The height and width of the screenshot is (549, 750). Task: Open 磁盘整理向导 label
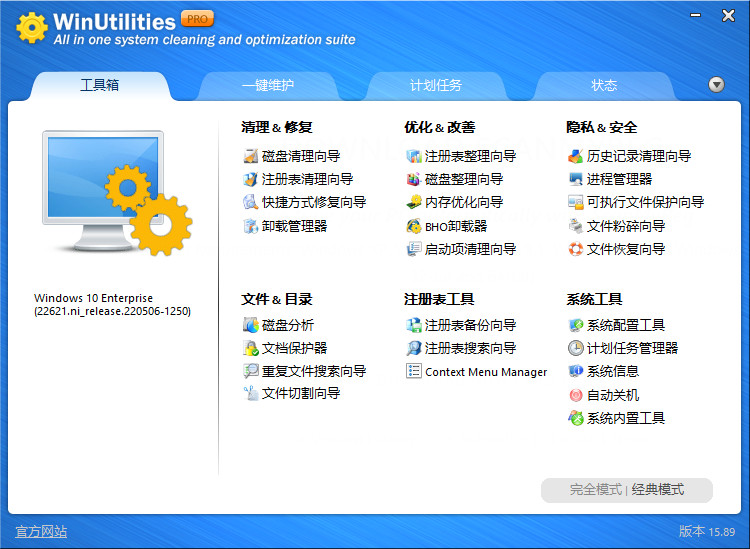(x=464, y=179)
